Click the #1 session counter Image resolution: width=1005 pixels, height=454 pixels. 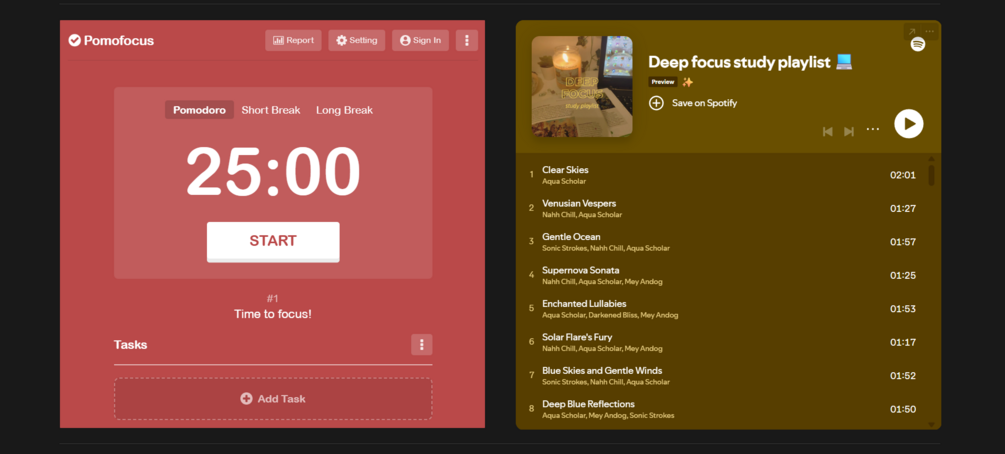pyautogui.click(x=273, y=299)
